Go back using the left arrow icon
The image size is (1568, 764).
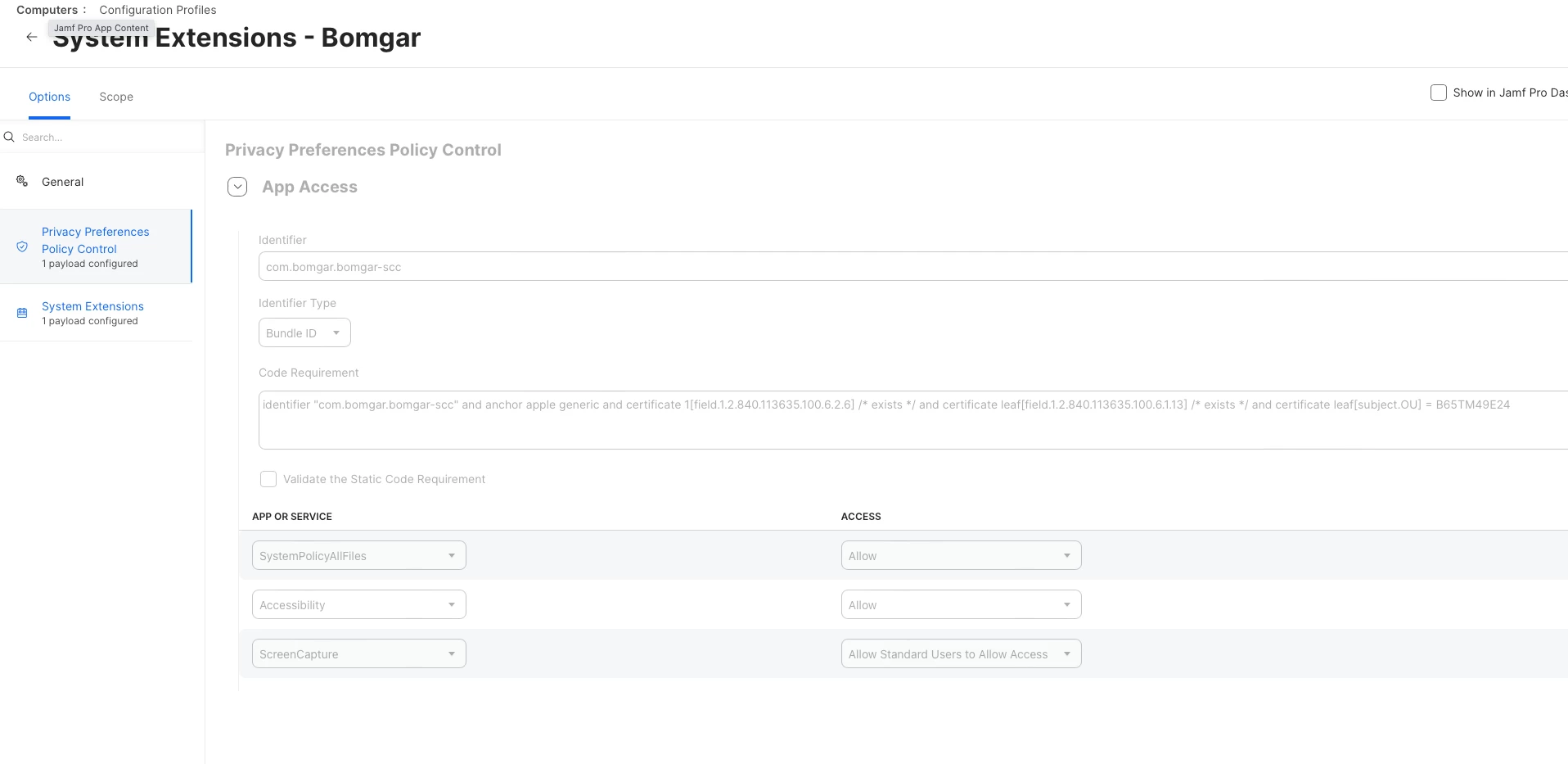[31, 37]
